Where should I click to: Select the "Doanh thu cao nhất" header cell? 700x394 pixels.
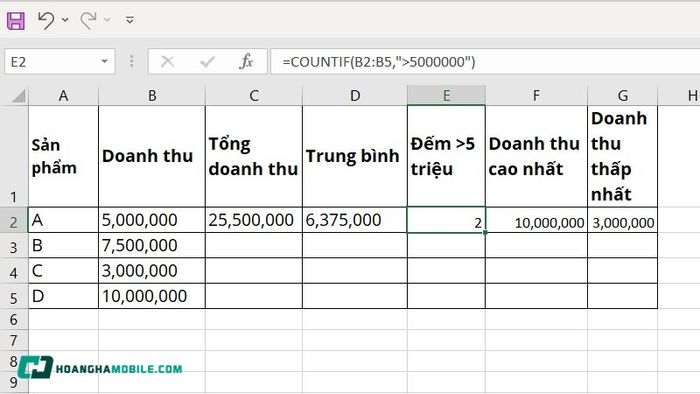tap(536, 156)
